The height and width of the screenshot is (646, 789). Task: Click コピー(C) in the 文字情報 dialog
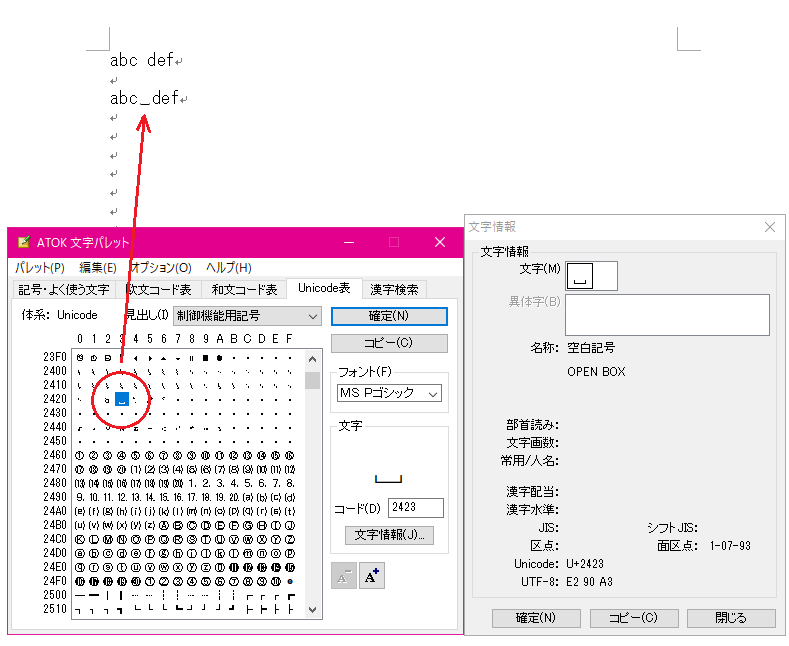634,618
